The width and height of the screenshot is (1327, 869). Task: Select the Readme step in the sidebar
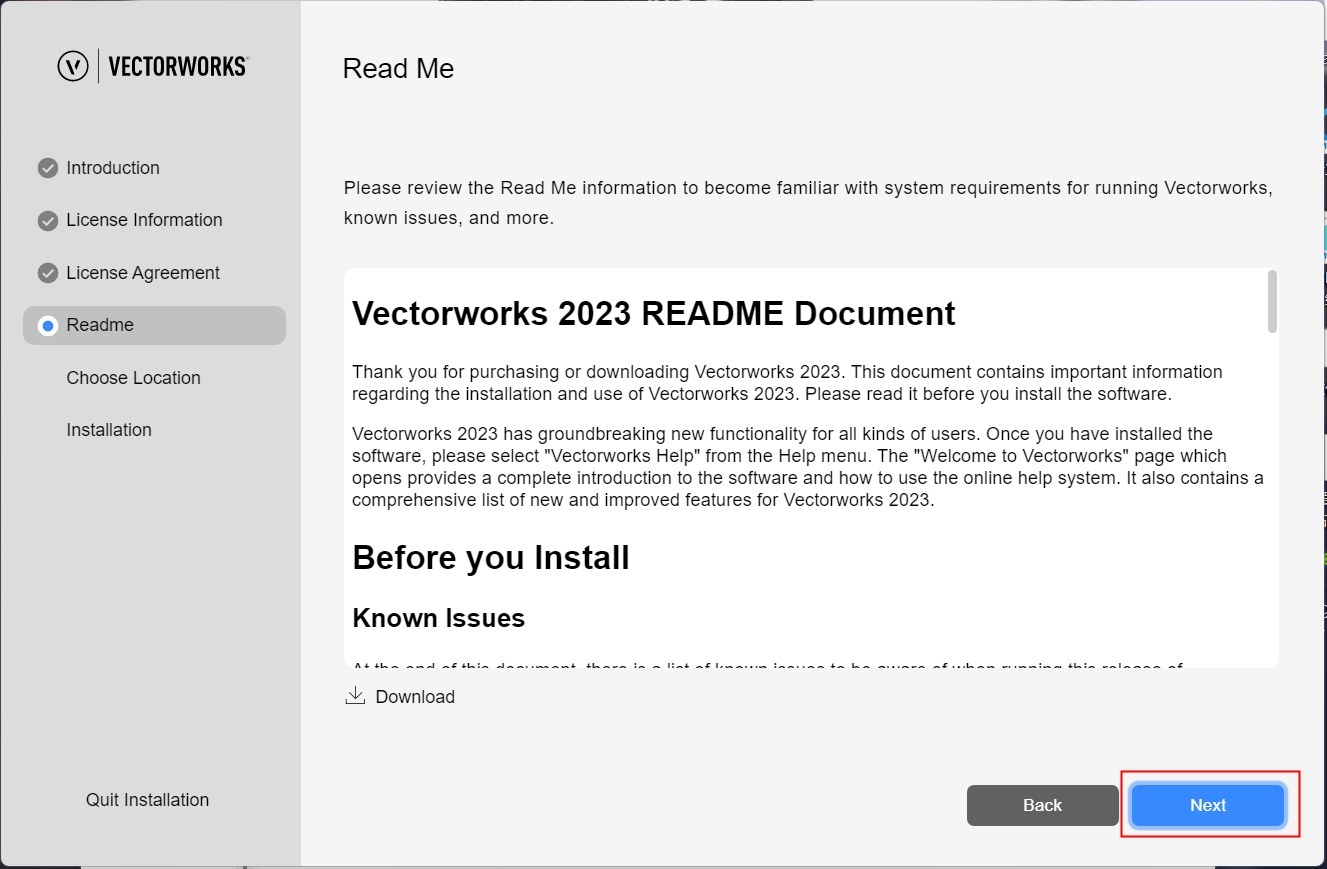[x=100, y=325]
